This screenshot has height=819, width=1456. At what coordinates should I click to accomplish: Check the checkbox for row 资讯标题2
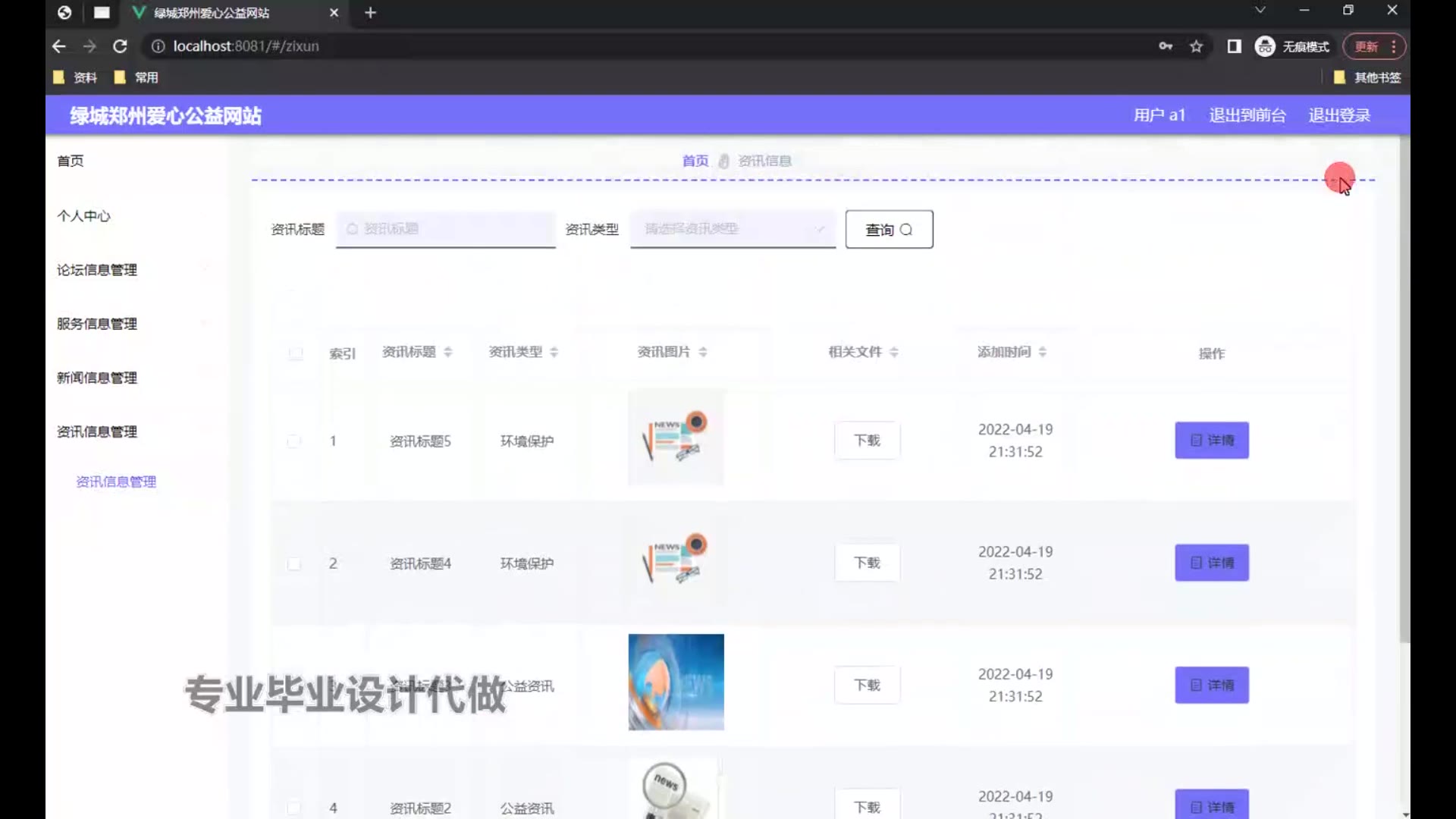click(294, 808)
